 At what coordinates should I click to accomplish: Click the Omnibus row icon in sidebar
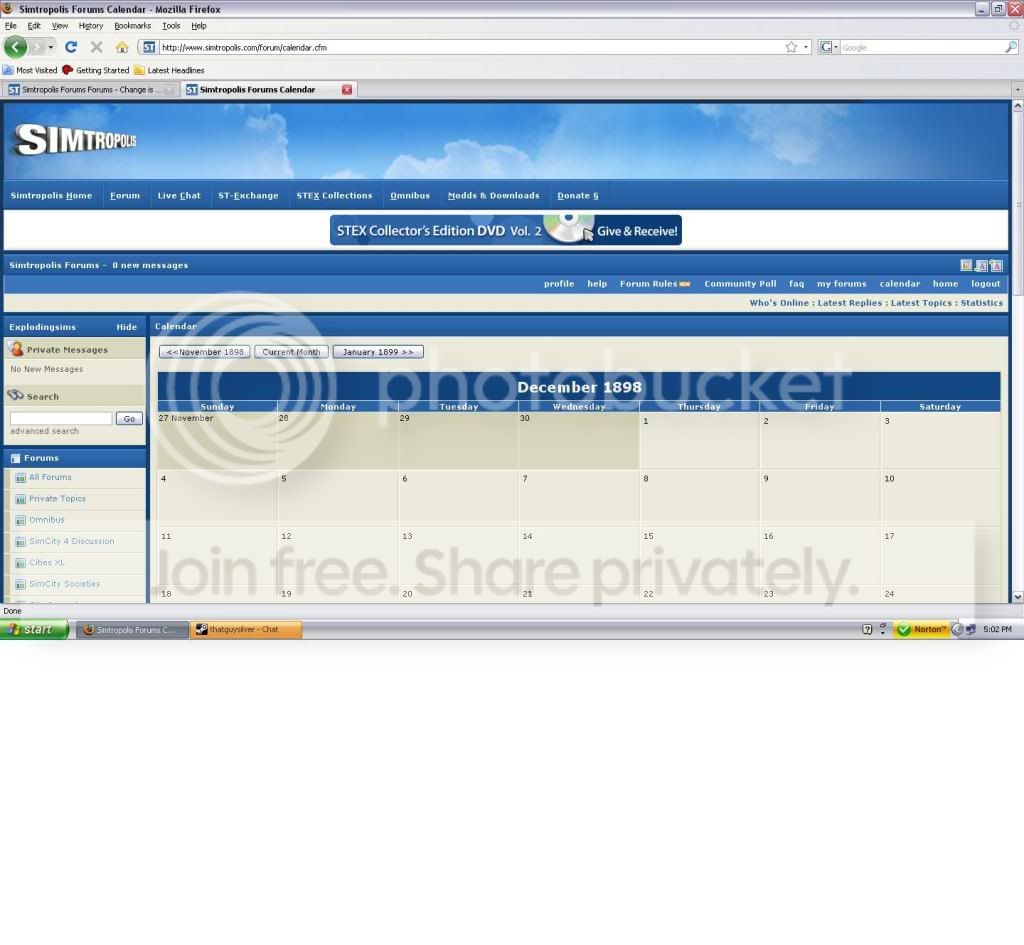[x=20, y=521]
